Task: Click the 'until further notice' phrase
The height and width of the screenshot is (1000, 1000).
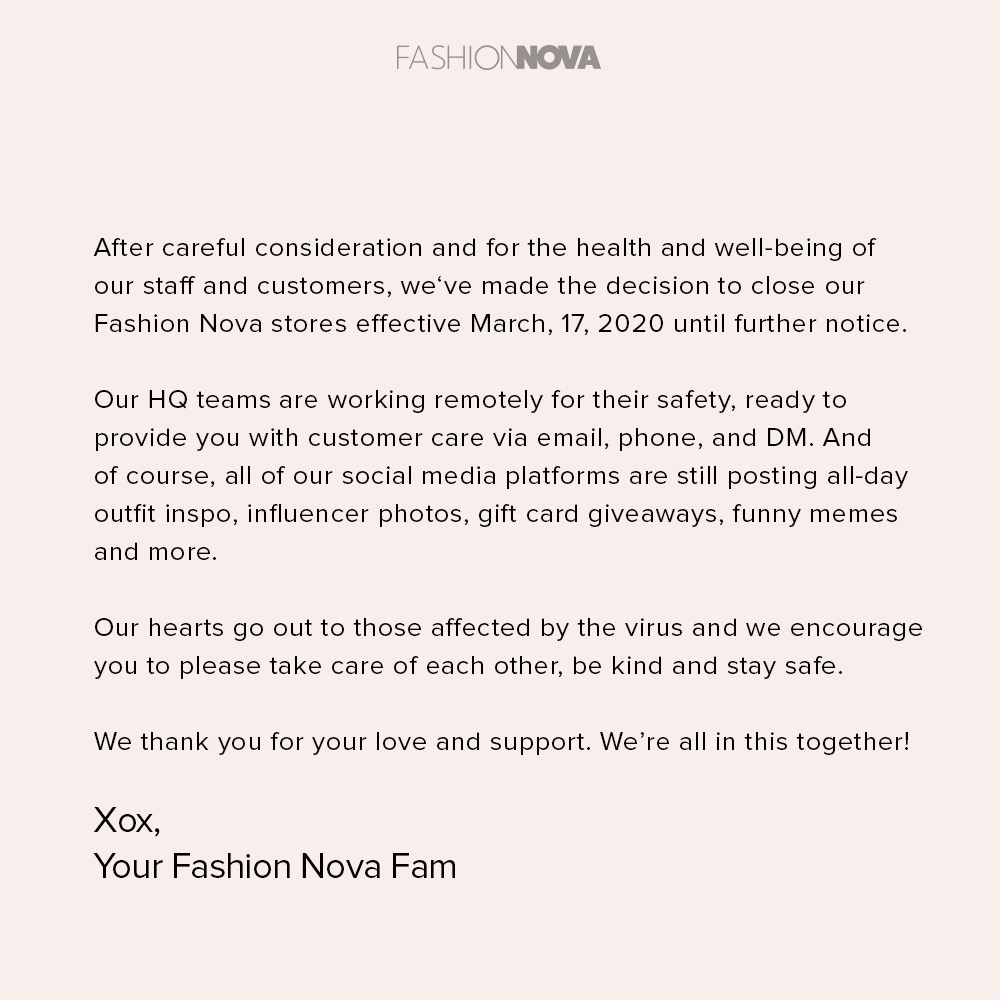Action: click(x=790, y=324)
